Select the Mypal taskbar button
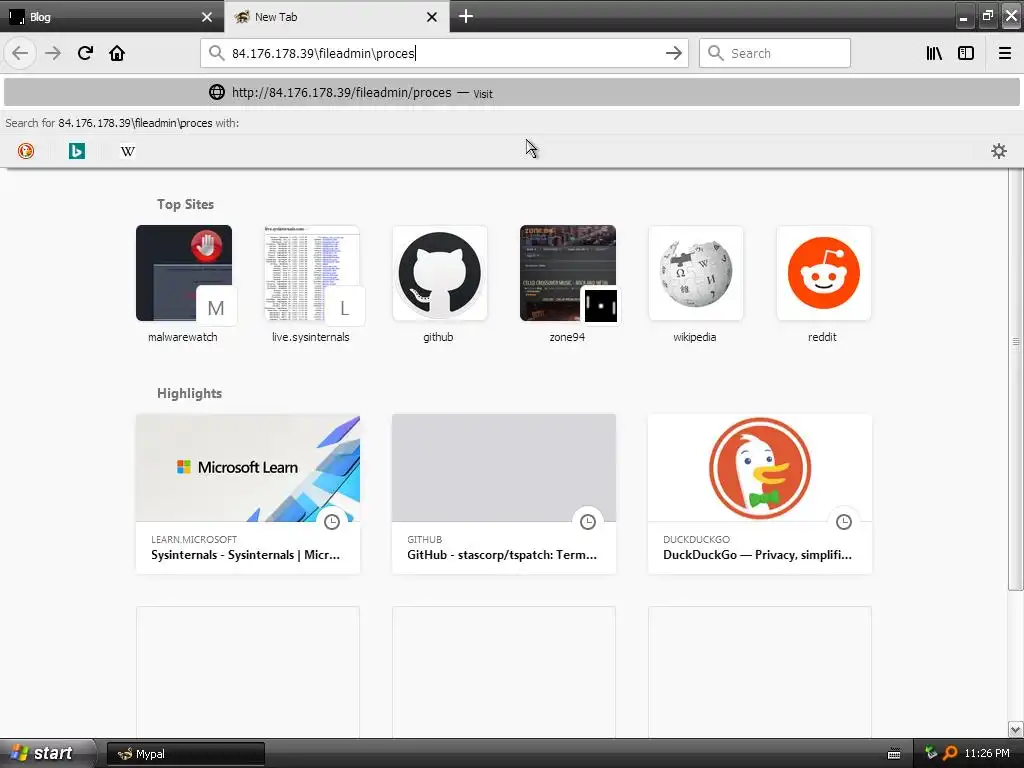This screenshot has width=1024, height=768. click(x=186, y=754)
